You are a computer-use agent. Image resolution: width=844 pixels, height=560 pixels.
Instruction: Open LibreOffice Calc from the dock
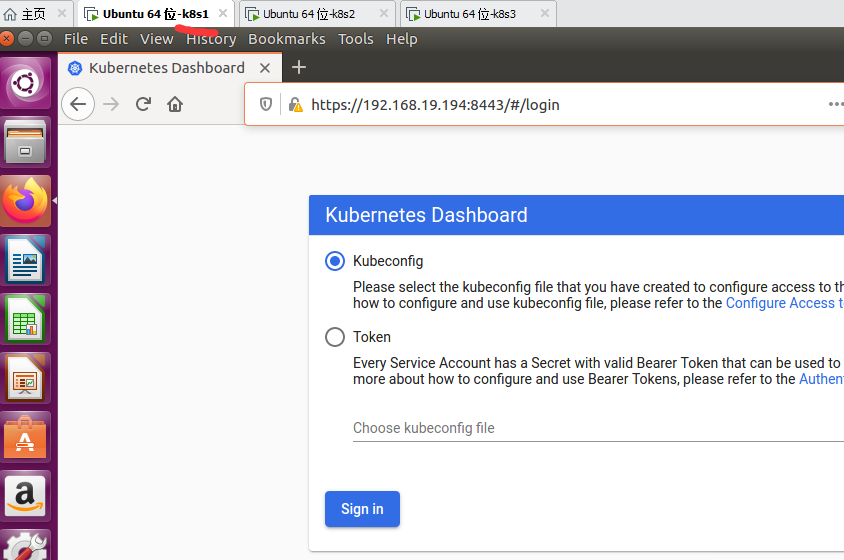(25, 319)
